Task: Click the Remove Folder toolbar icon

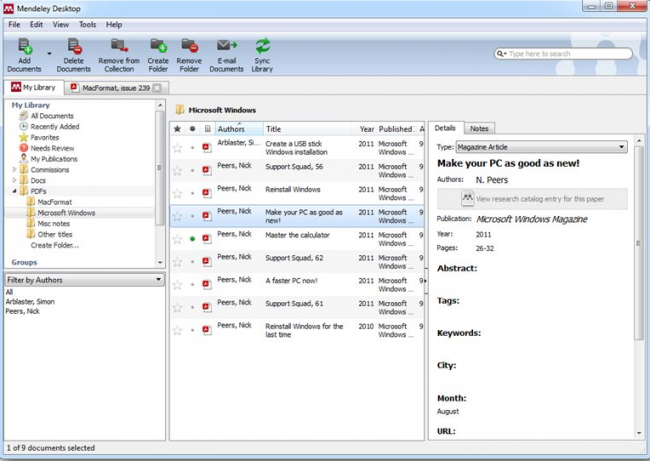Action: (189, 55)
